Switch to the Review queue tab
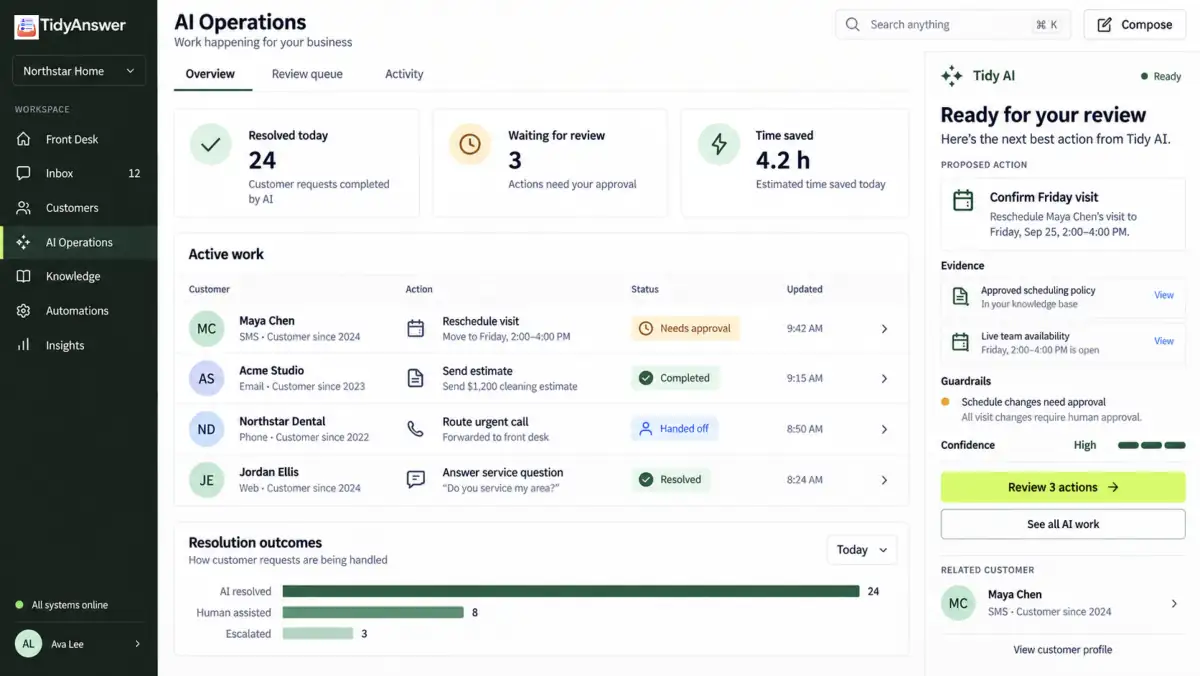Image resolution: width=1200 pixels, height=676 pixels. [x=307, y=74]
